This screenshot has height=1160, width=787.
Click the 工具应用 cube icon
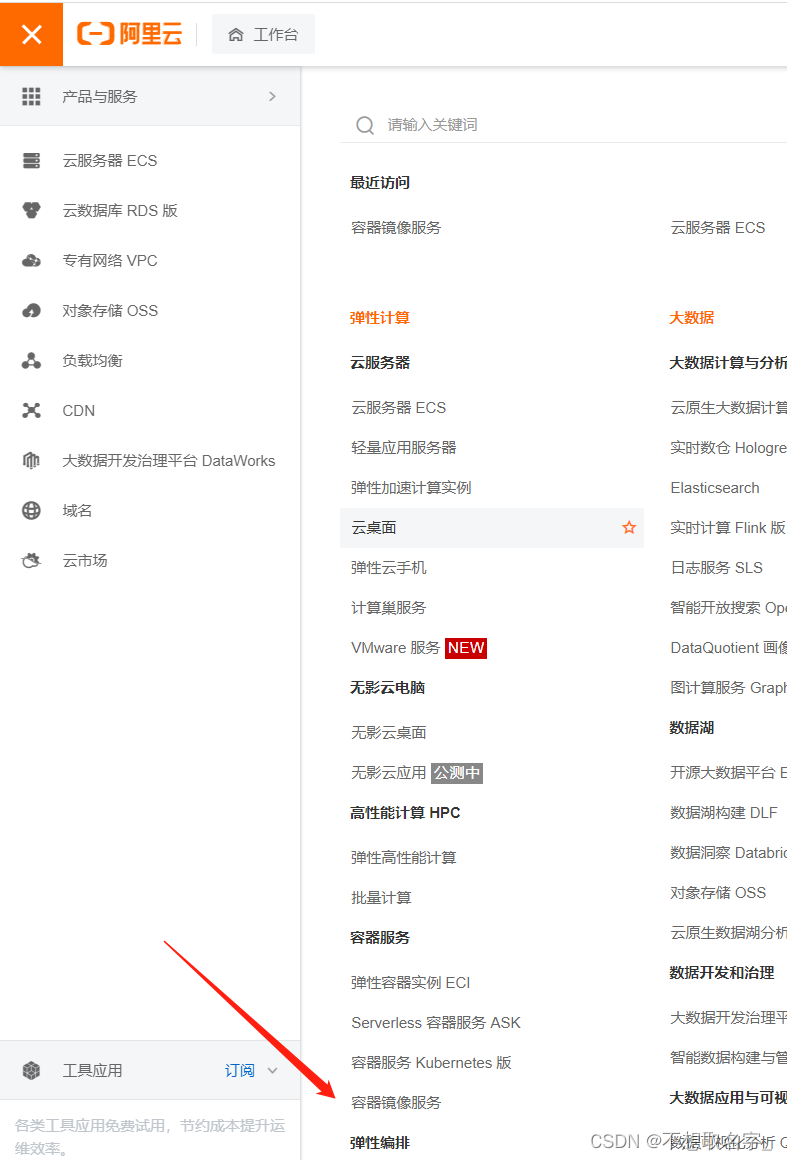tap(31, 1070)
